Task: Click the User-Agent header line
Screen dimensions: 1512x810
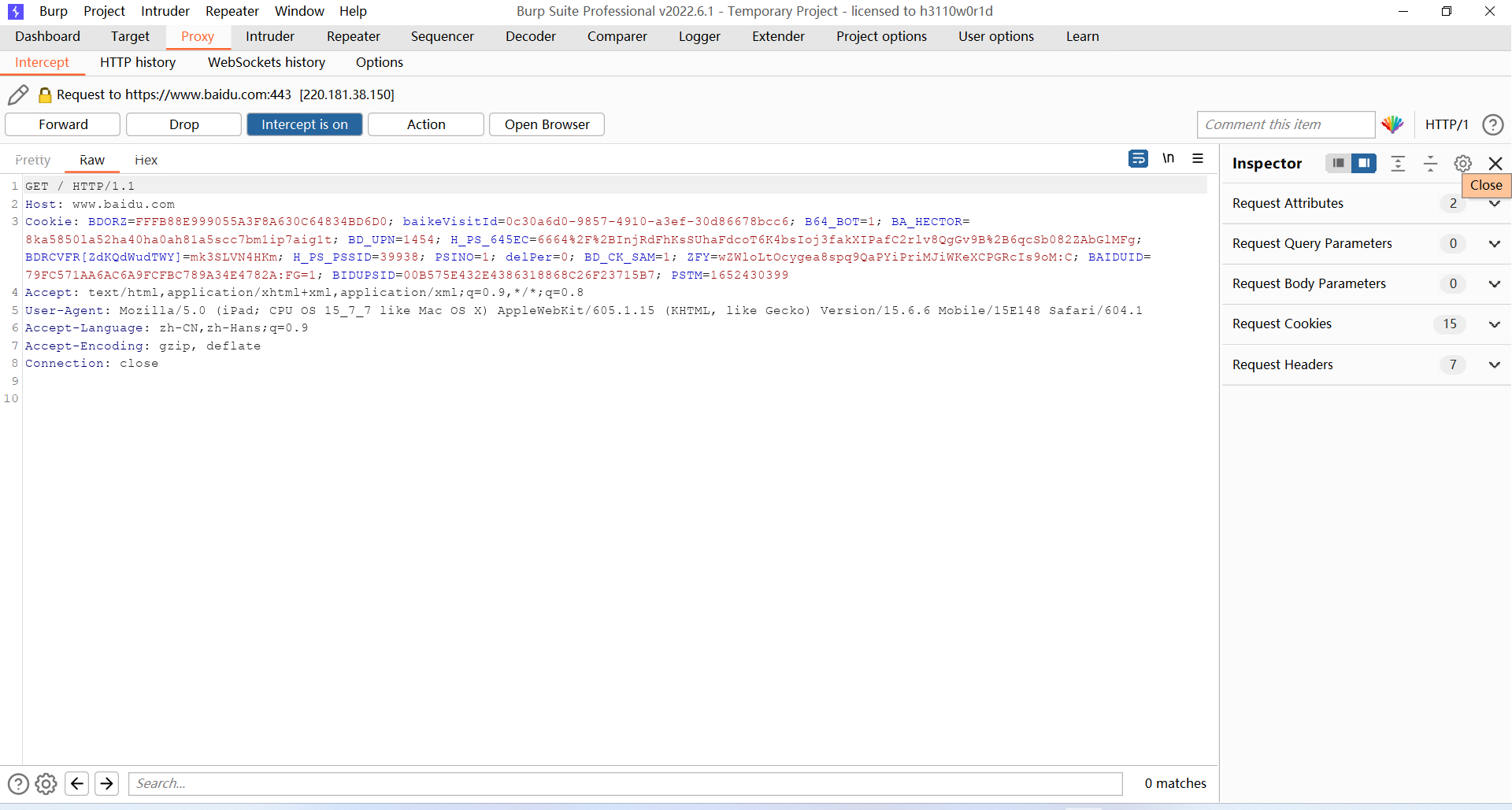Action: 584,310
